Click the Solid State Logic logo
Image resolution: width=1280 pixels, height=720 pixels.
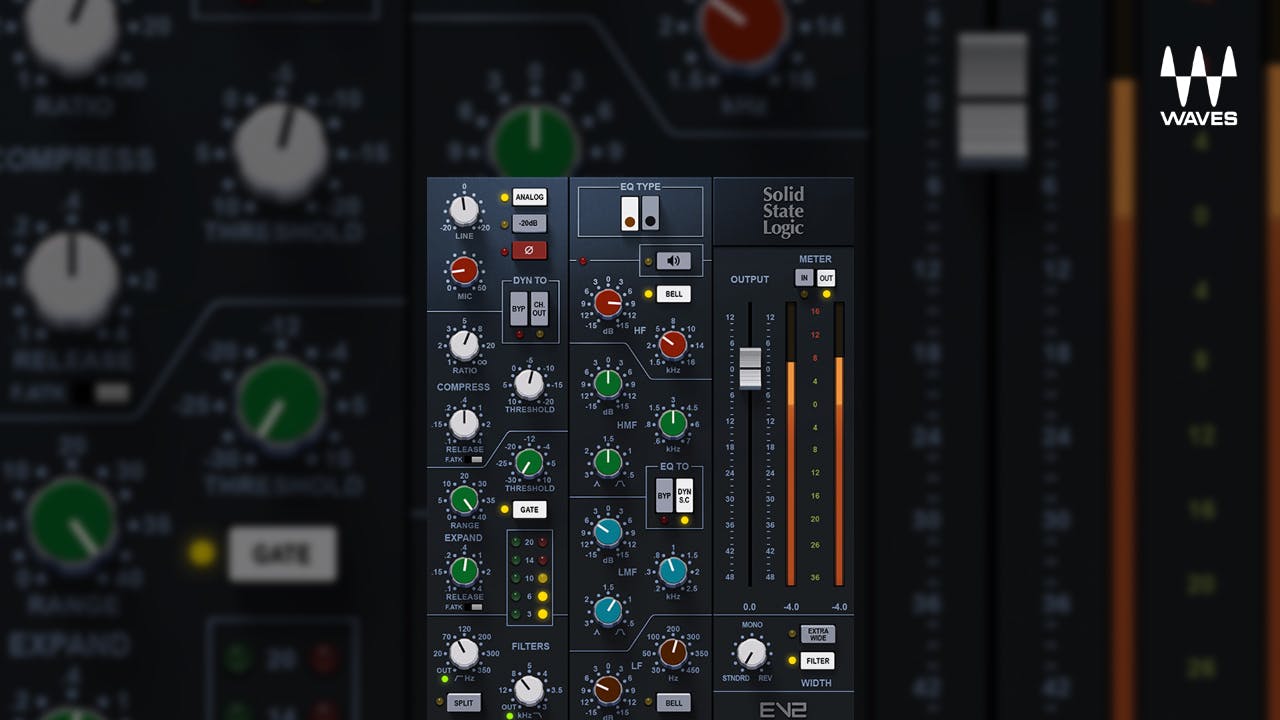783,211
